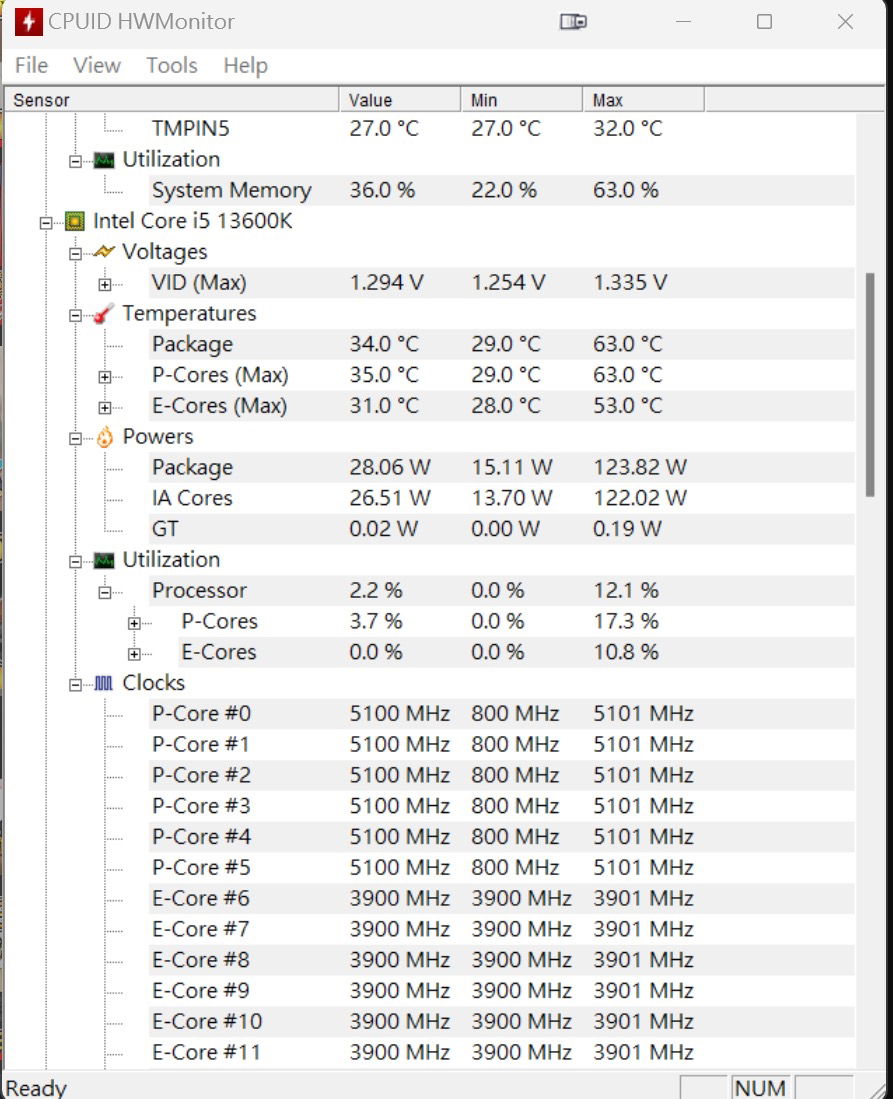This screenshot has height=1099, width=893.
Task: Click the Intel Core i5 13600K chip icon
Action: click(x=74, y=221)
